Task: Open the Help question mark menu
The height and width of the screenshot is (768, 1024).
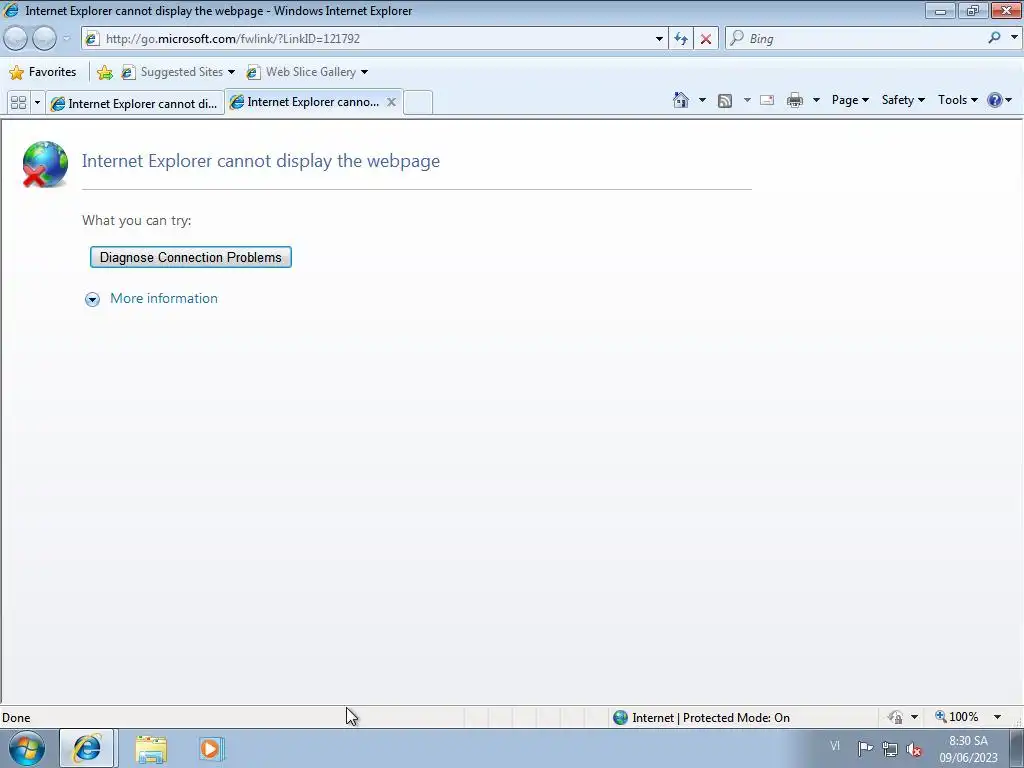Action: [999, 100]
